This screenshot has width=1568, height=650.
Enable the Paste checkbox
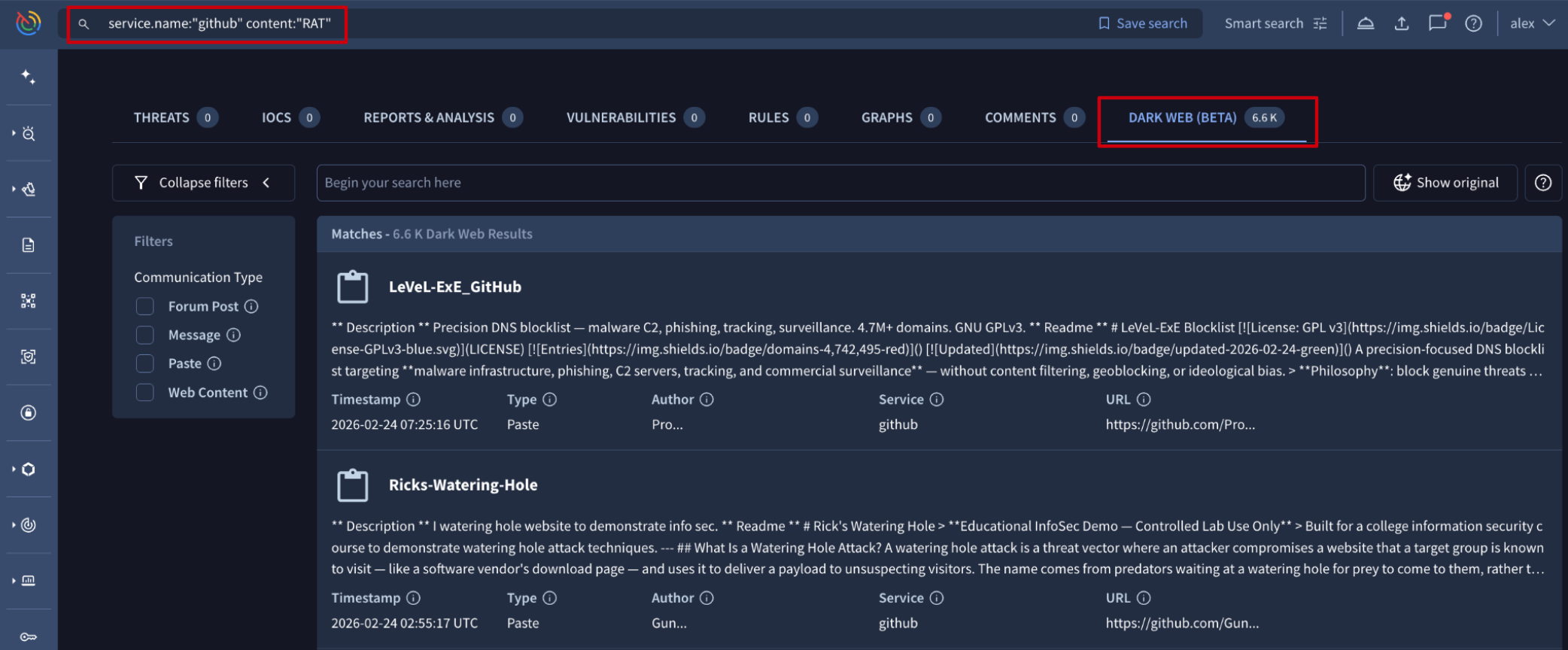click(145, 363)
